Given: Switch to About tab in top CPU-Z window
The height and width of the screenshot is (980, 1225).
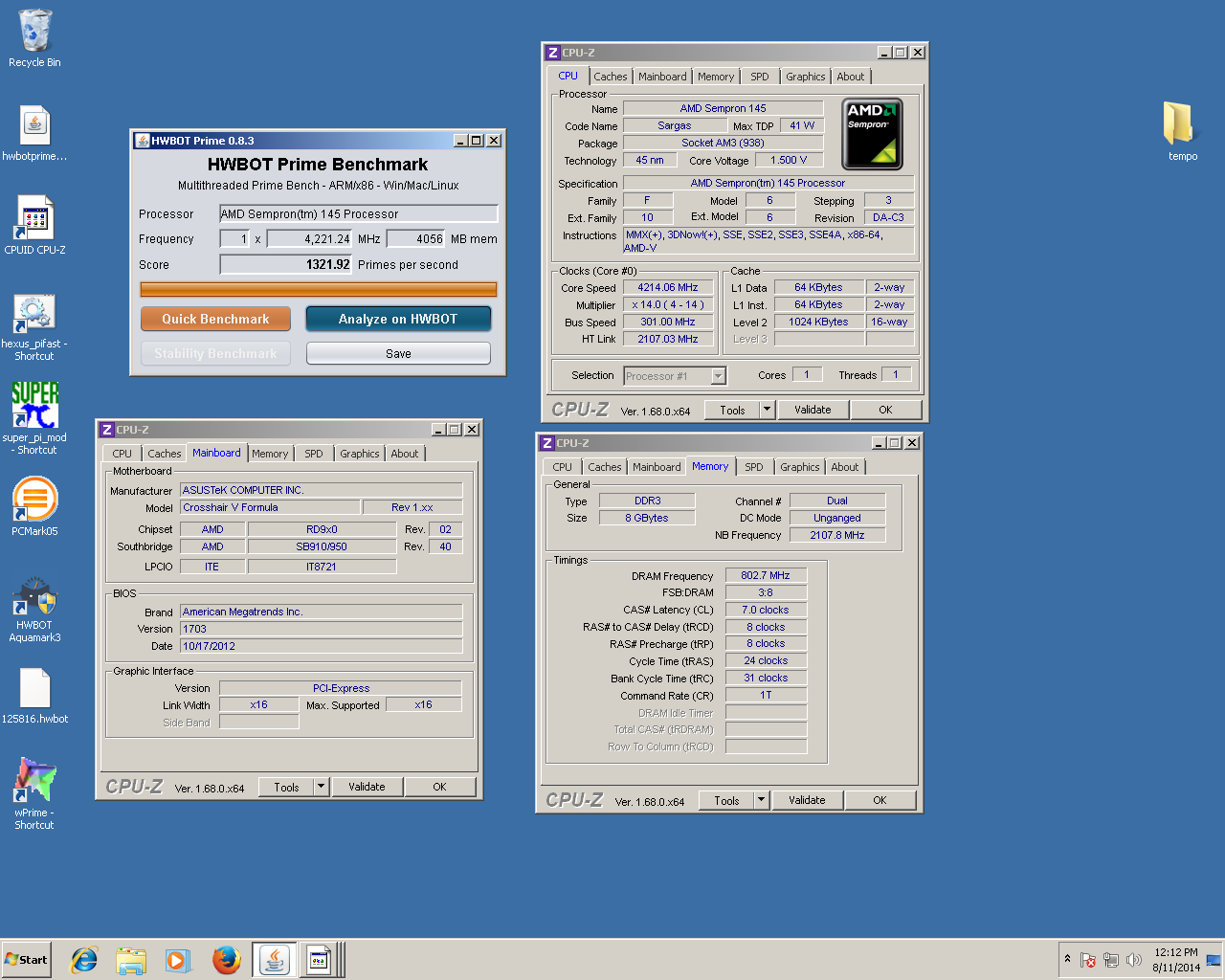Looking at the screenshot, I should pos(851,77).
